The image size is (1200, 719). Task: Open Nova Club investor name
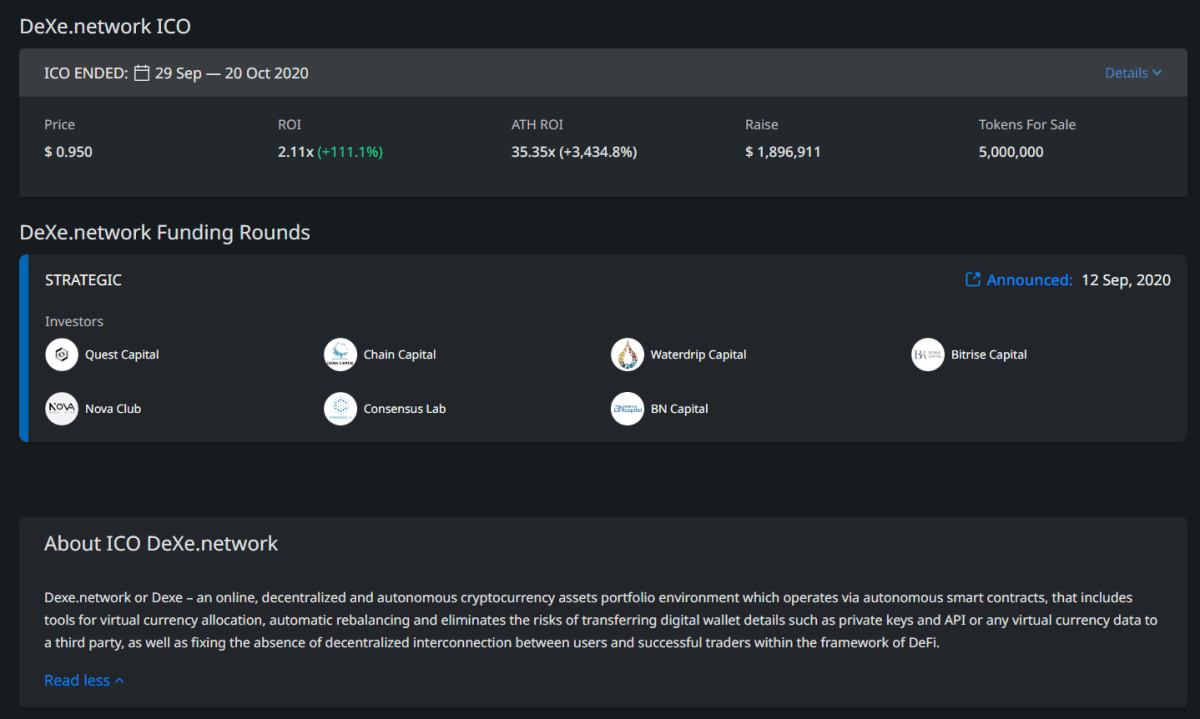pyautogui.click(x=113, y=409)
